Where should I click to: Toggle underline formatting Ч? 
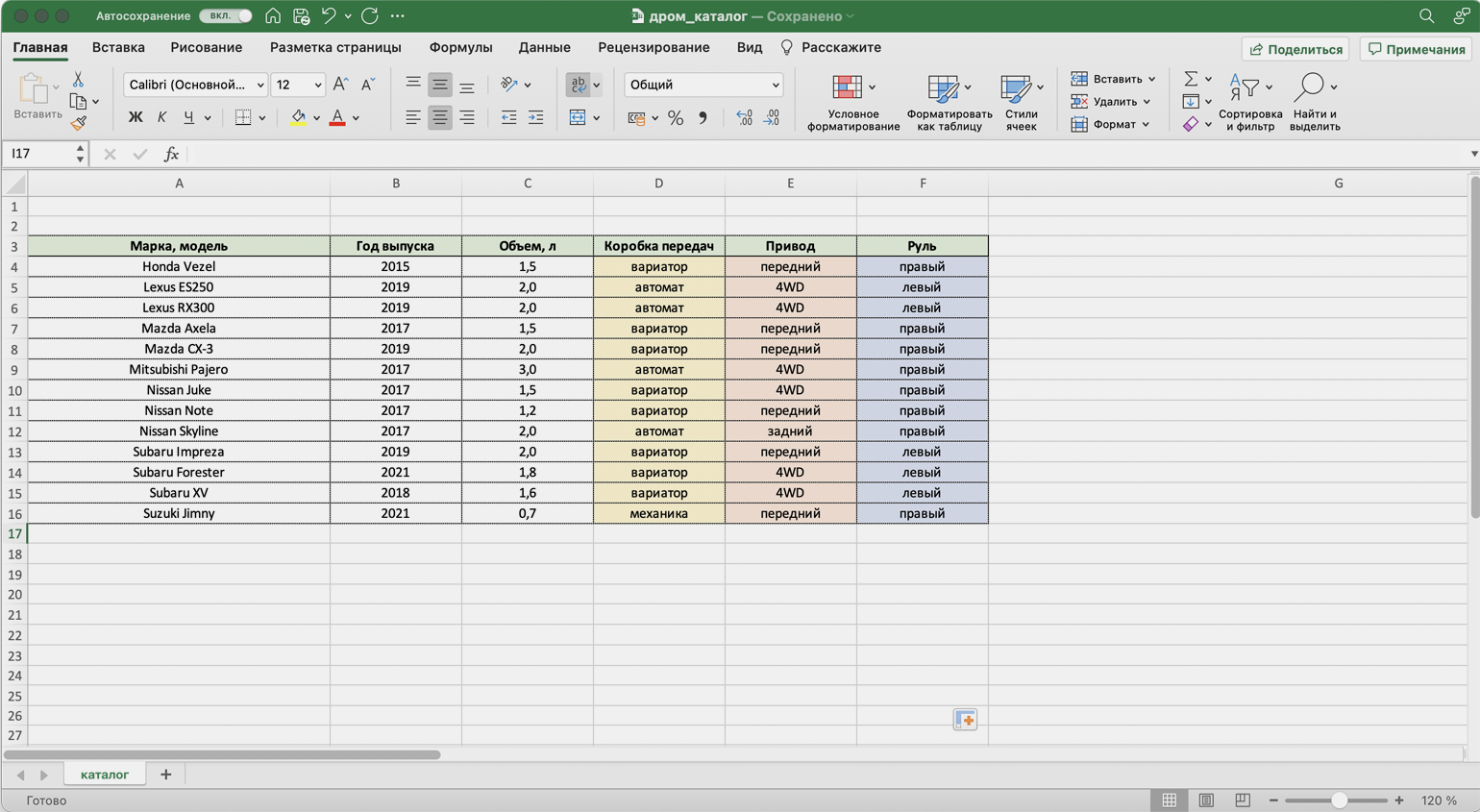point(188,117)
